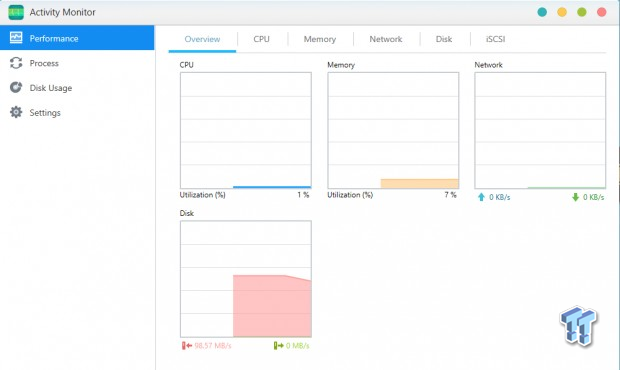
Task: Close Activity Monitor with red button
Action: pos(601,12)
